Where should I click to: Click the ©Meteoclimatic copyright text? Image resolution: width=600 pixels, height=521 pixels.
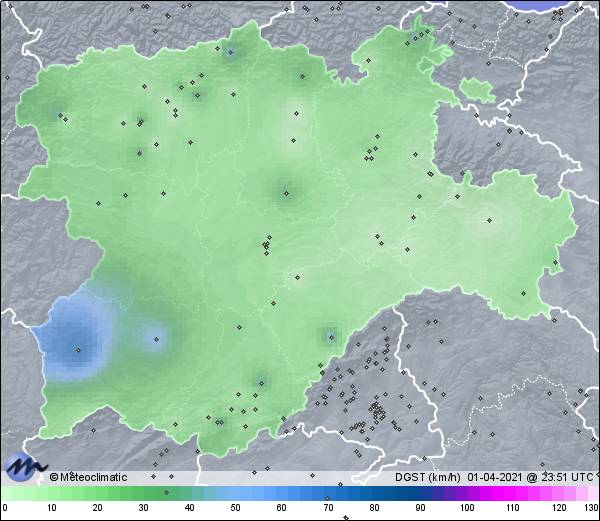(x=88, y=477)
